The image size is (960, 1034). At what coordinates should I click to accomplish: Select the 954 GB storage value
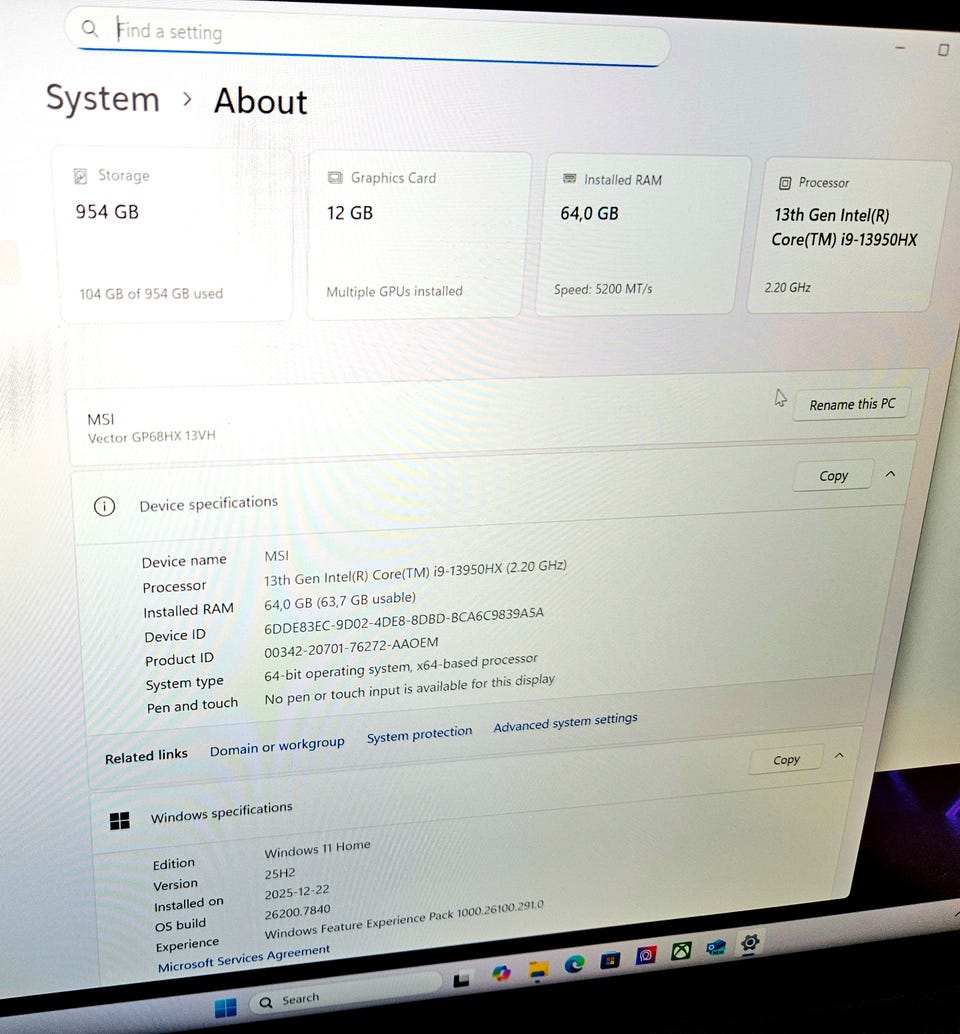[x=107, y=212]
